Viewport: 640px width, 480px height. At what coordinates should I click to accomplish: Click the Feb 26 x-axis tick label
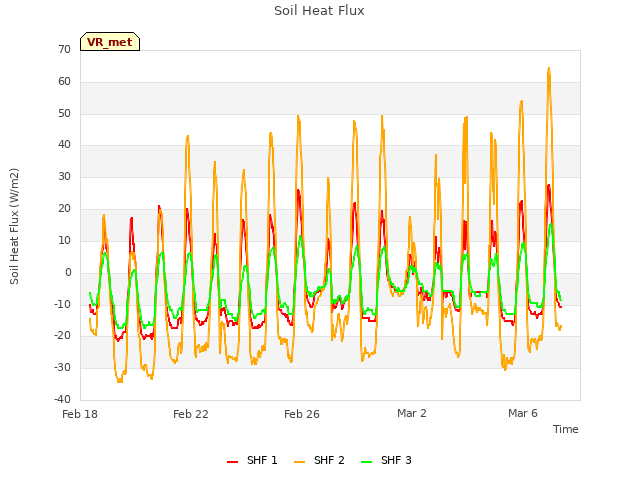[302, 414]
